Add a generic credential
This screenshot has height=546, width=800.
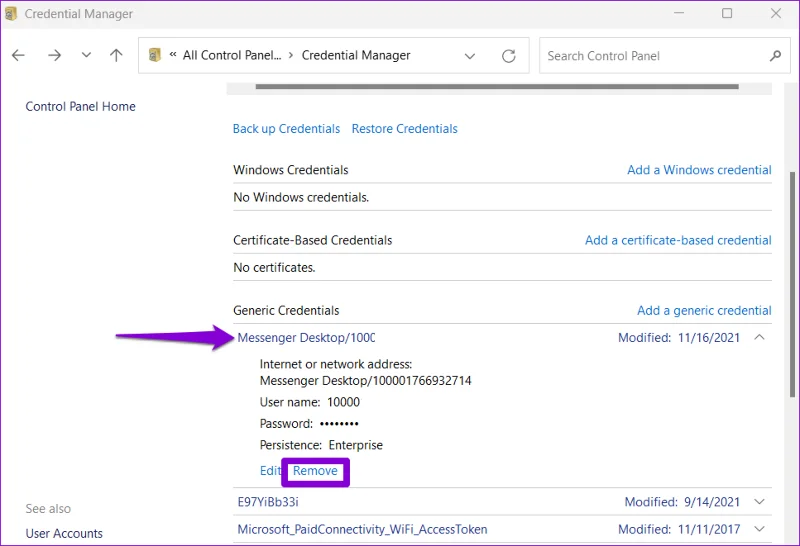704,310
